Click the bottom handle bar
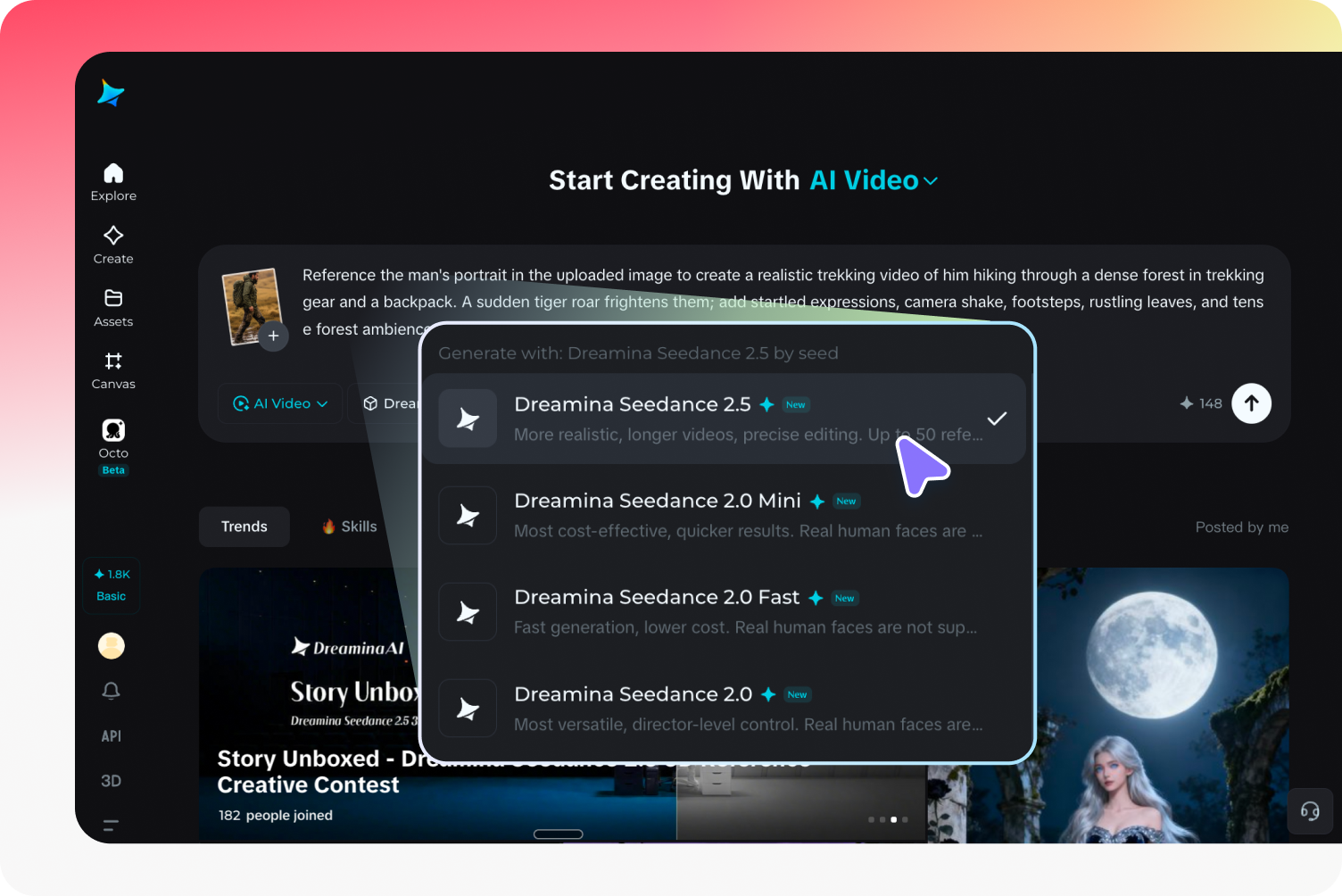The width and height of the screenshot is (1342, 896). (x=559, y=834)
